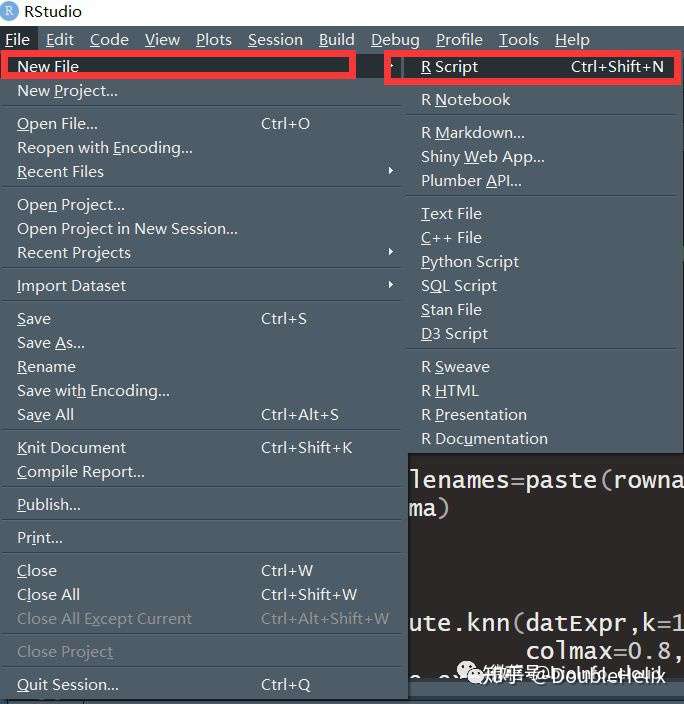Choose R Presentation option
The height and width of the screenshot is (704, 684).
(x=543, y=414)
